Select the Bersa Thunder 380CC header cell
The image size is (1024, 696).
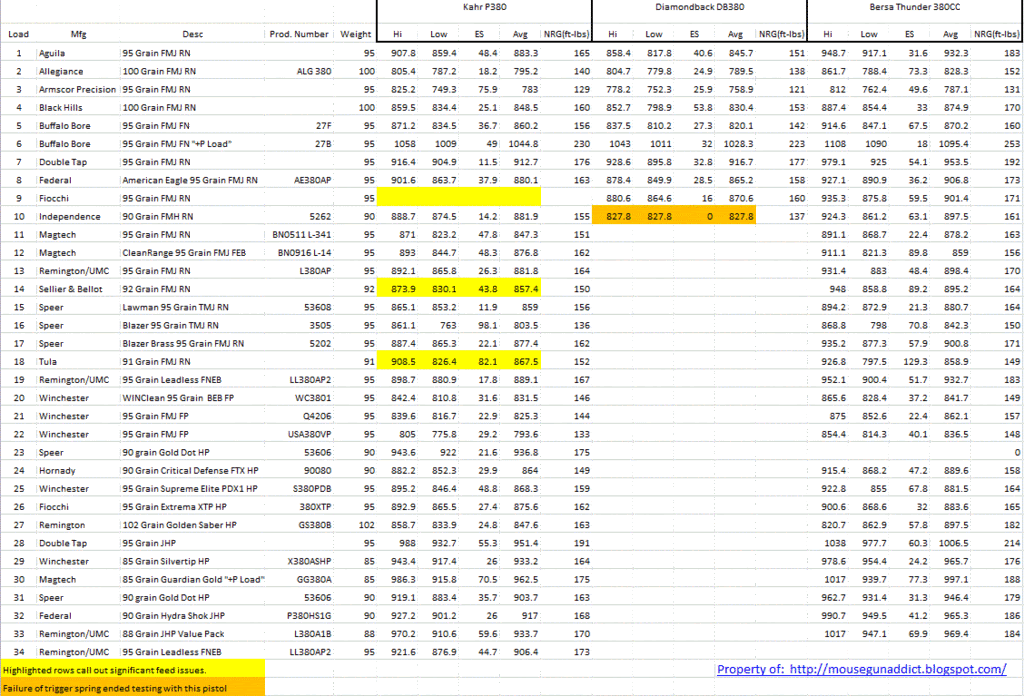coord(913,7)
